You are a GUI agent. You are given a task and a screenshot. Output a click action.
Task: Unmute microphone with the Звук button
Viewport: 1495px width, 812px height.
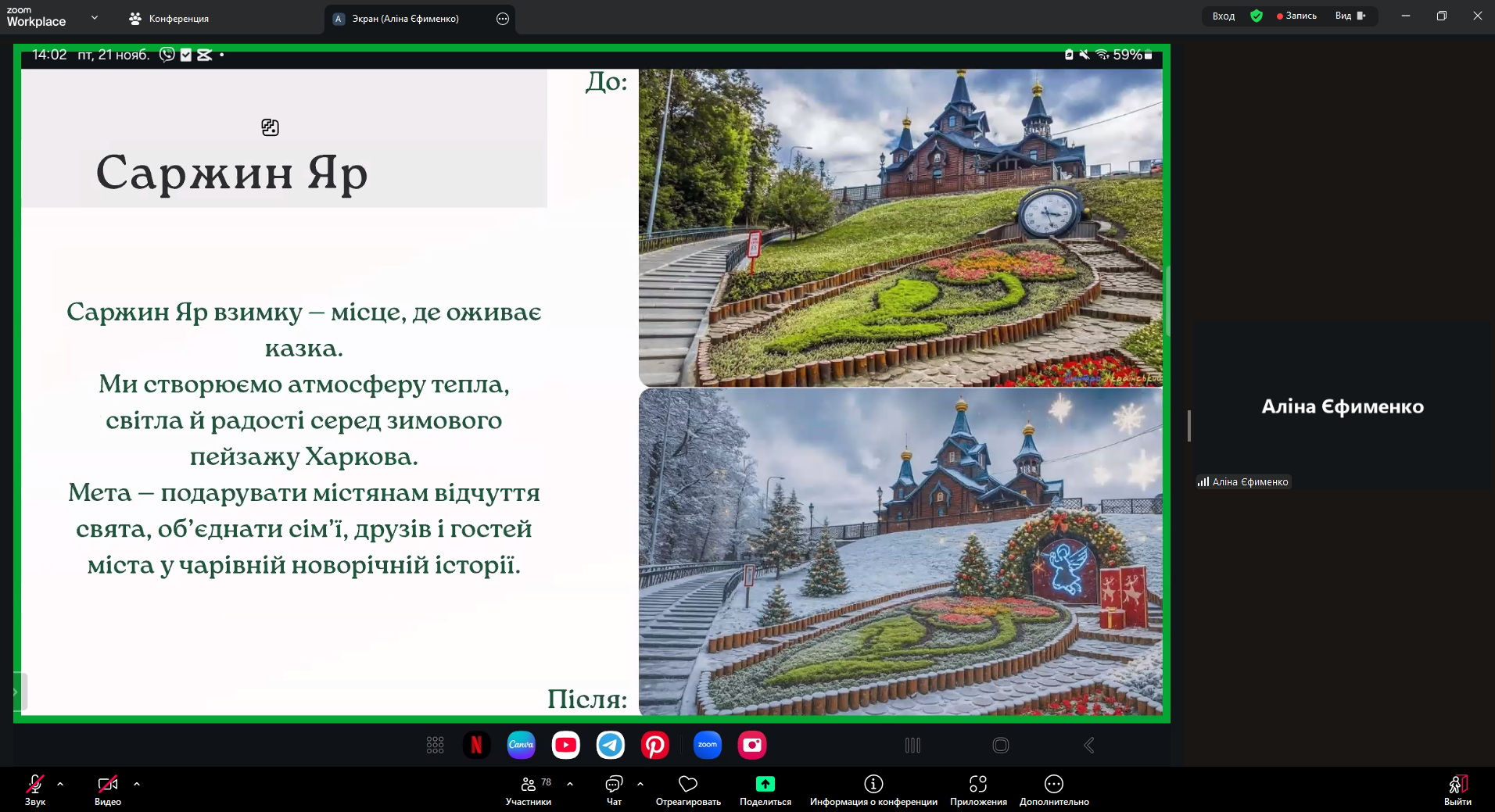click(x=35, y=789)
